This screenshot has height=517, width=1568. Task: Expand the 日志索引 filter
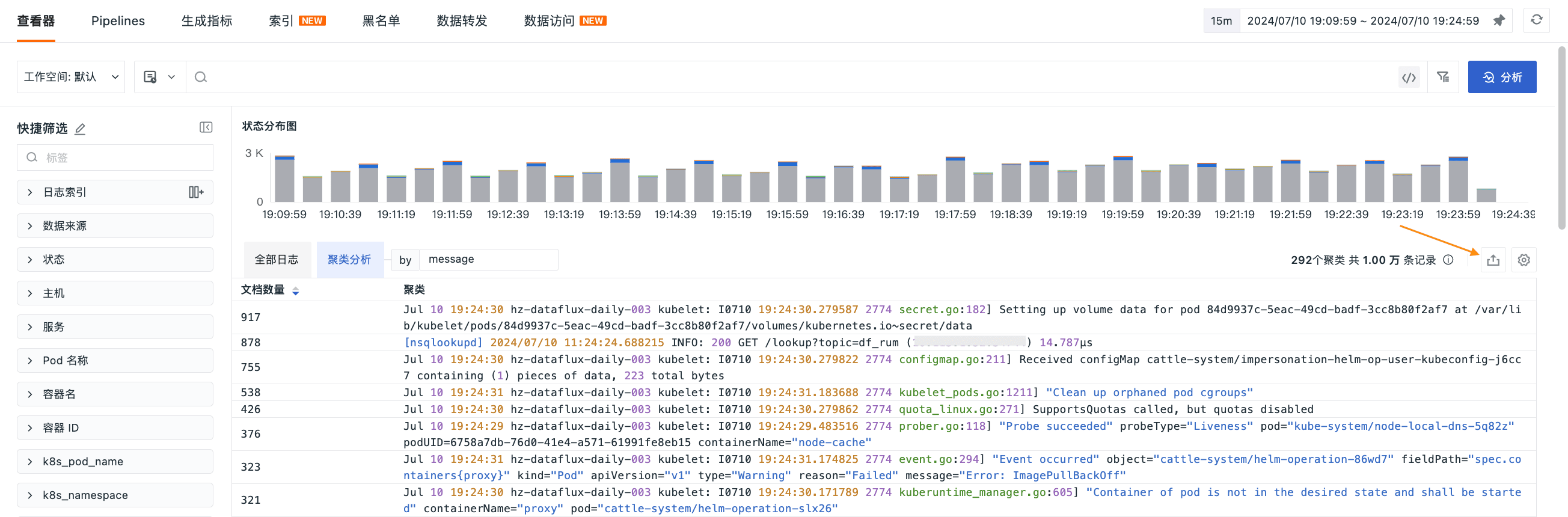point(115,192)
